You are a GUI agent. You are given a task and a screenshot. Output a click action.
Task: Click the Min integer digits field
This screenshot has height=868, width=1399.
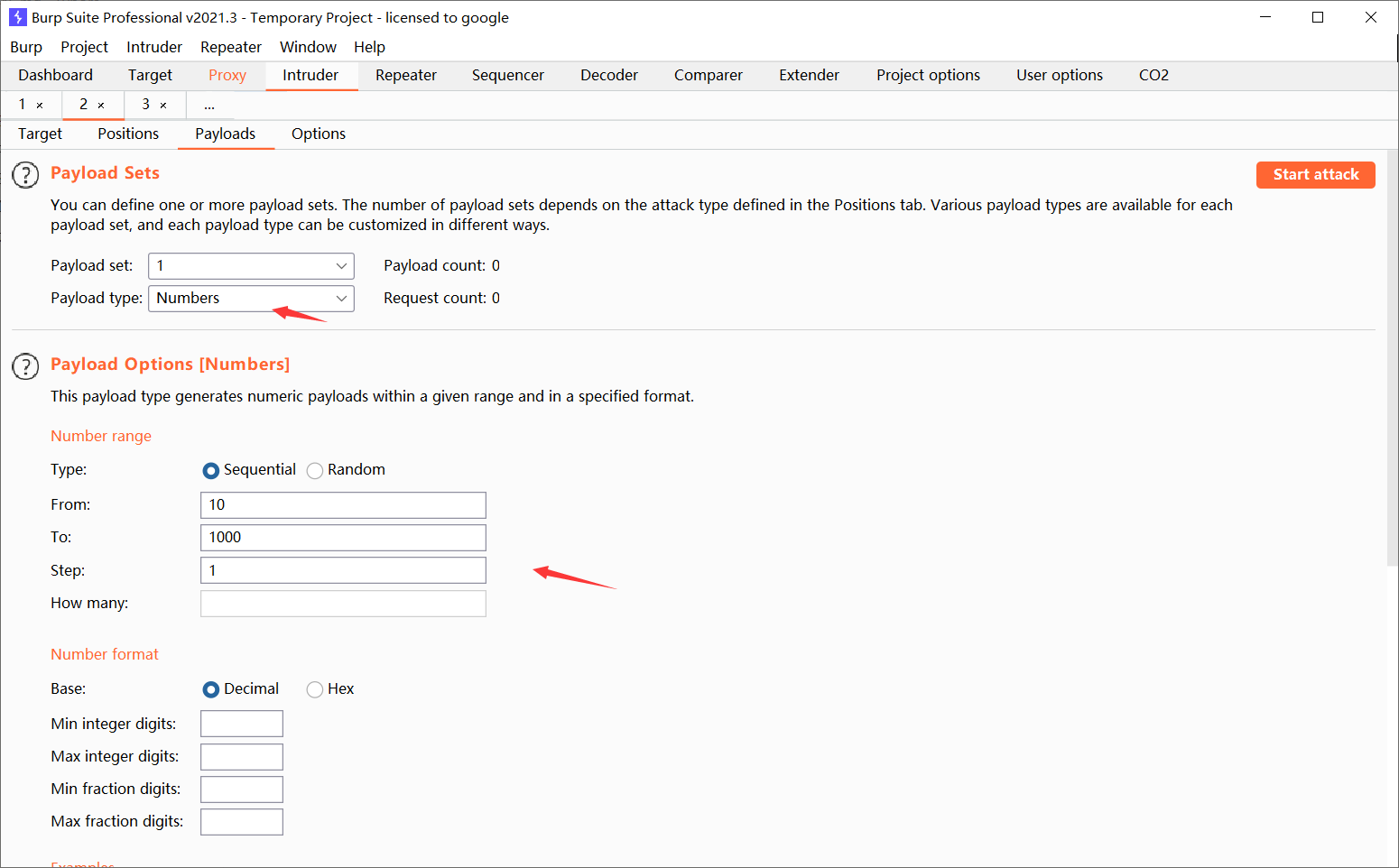242,724
